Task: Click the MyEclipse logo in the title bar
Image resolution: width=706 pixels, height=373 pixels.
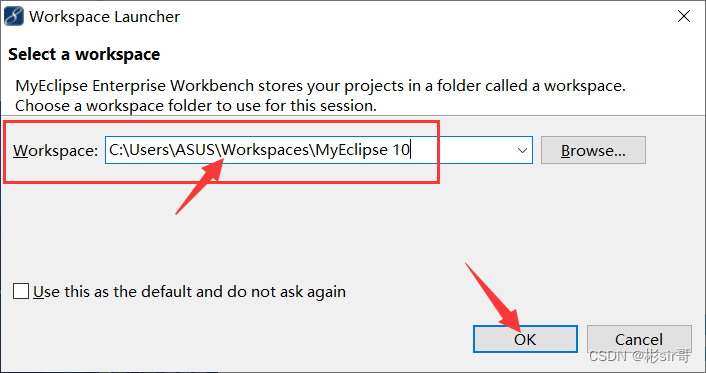Action: coord(14,16)
